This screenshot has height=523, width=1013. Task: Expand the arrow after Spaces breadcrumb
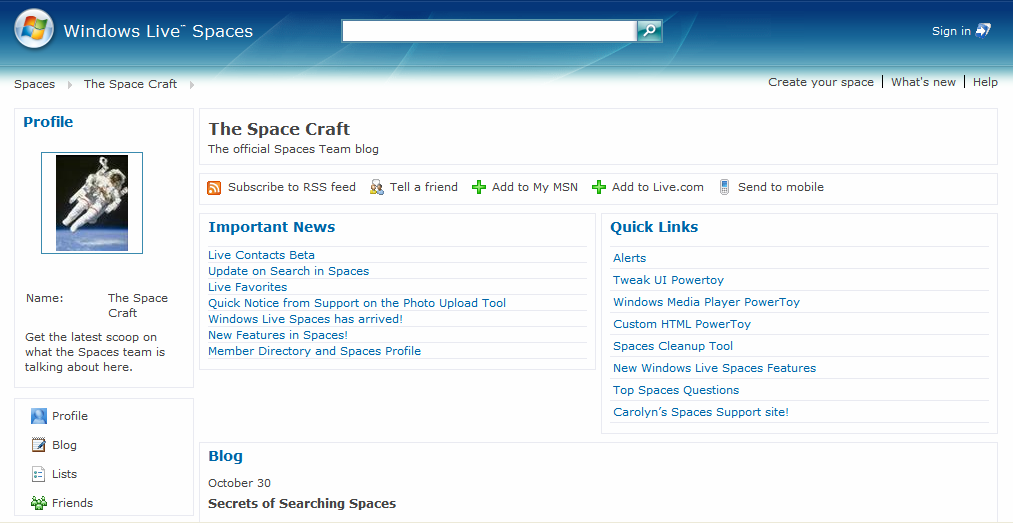(x=70, y=85)
